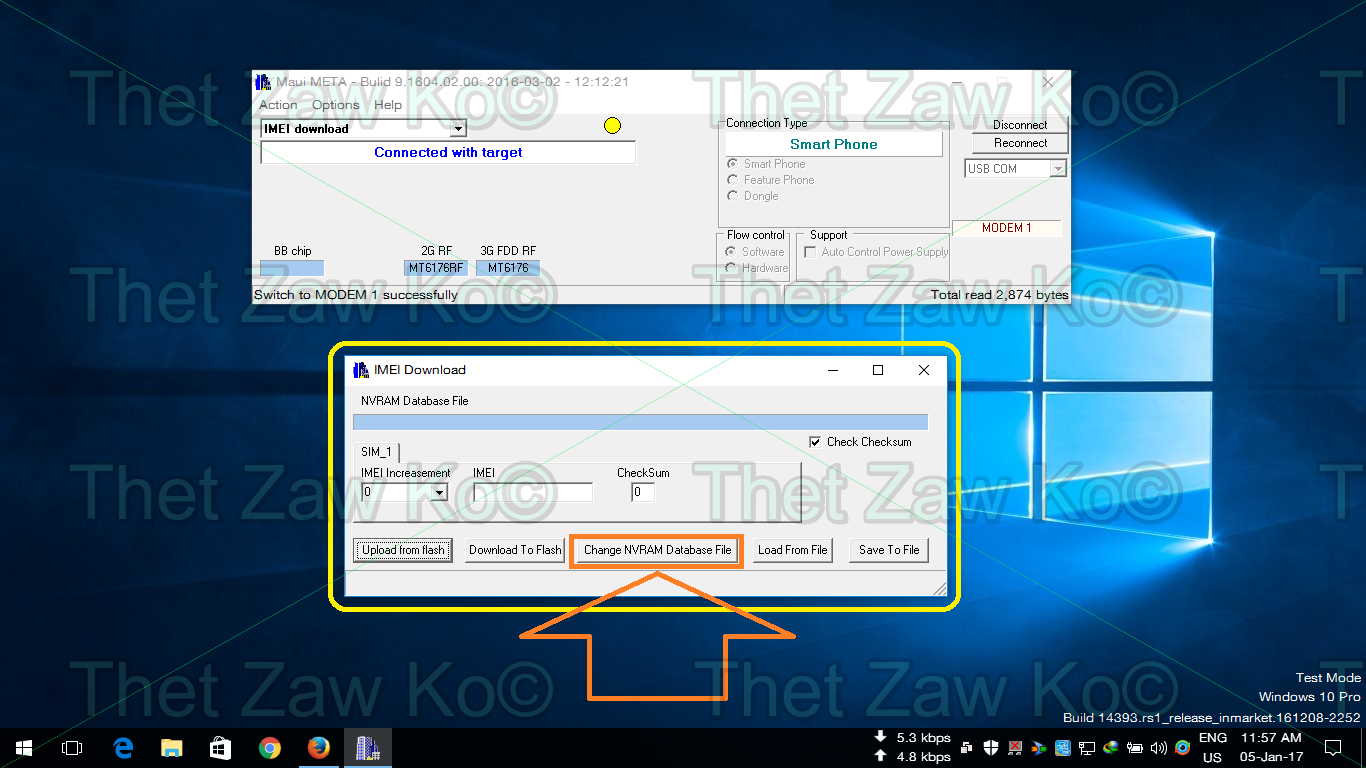This screenshot has width=1366, height=768.
Task: Click Windows Defender shield tray icon
Action: point(991,748)
